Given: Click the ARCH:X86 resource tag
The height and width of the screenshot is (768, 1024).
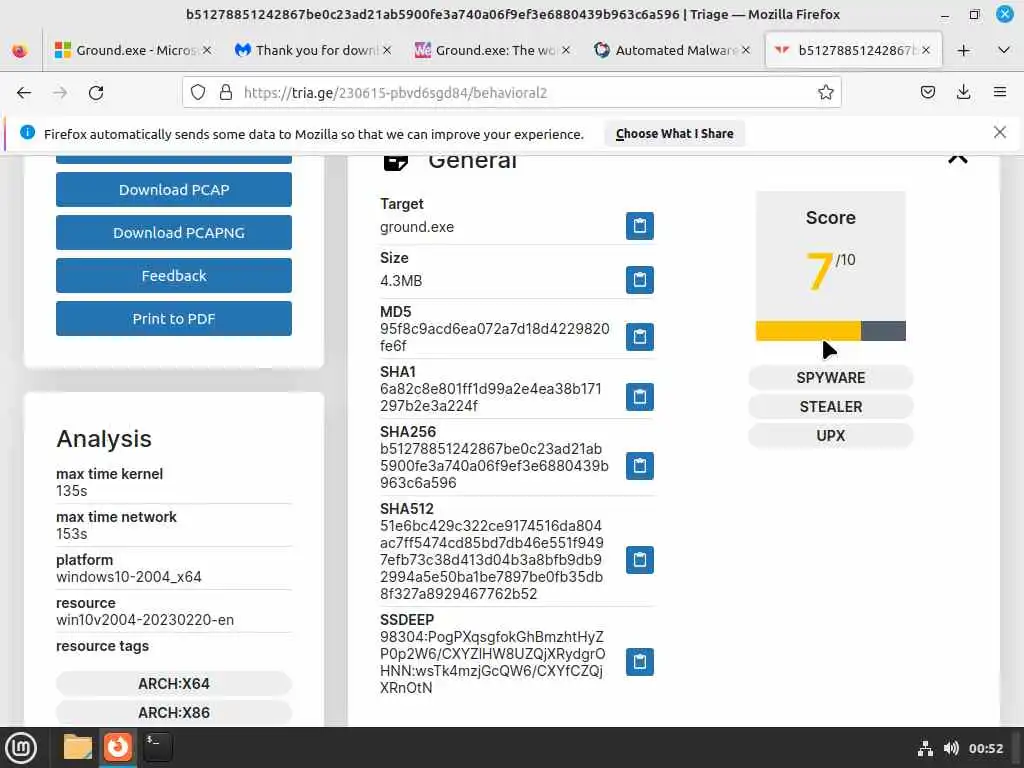Looking at the screenshot, I should (174, 712).
